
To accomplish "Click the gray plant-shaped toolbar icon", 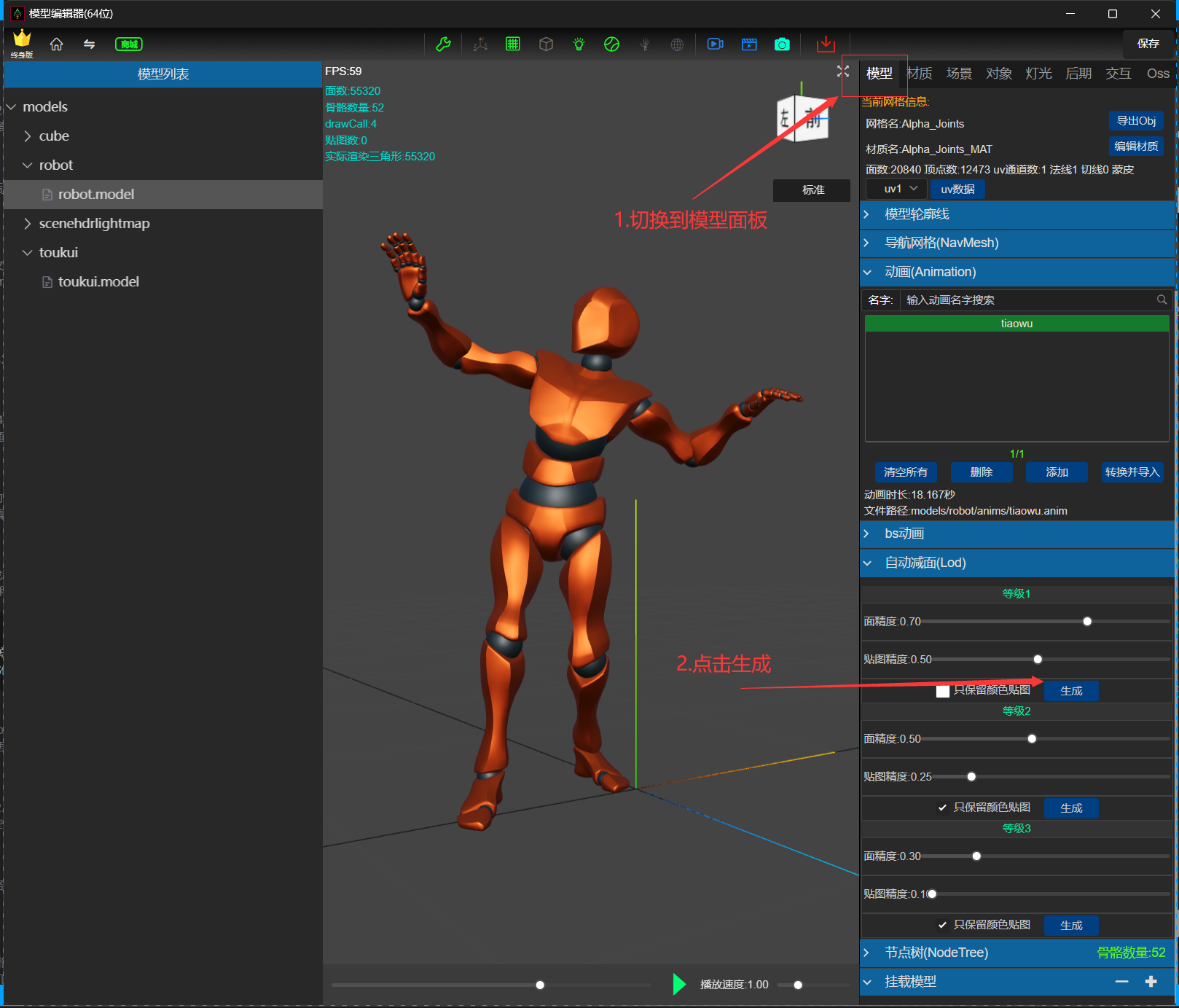I will click(x=644, y=44).
